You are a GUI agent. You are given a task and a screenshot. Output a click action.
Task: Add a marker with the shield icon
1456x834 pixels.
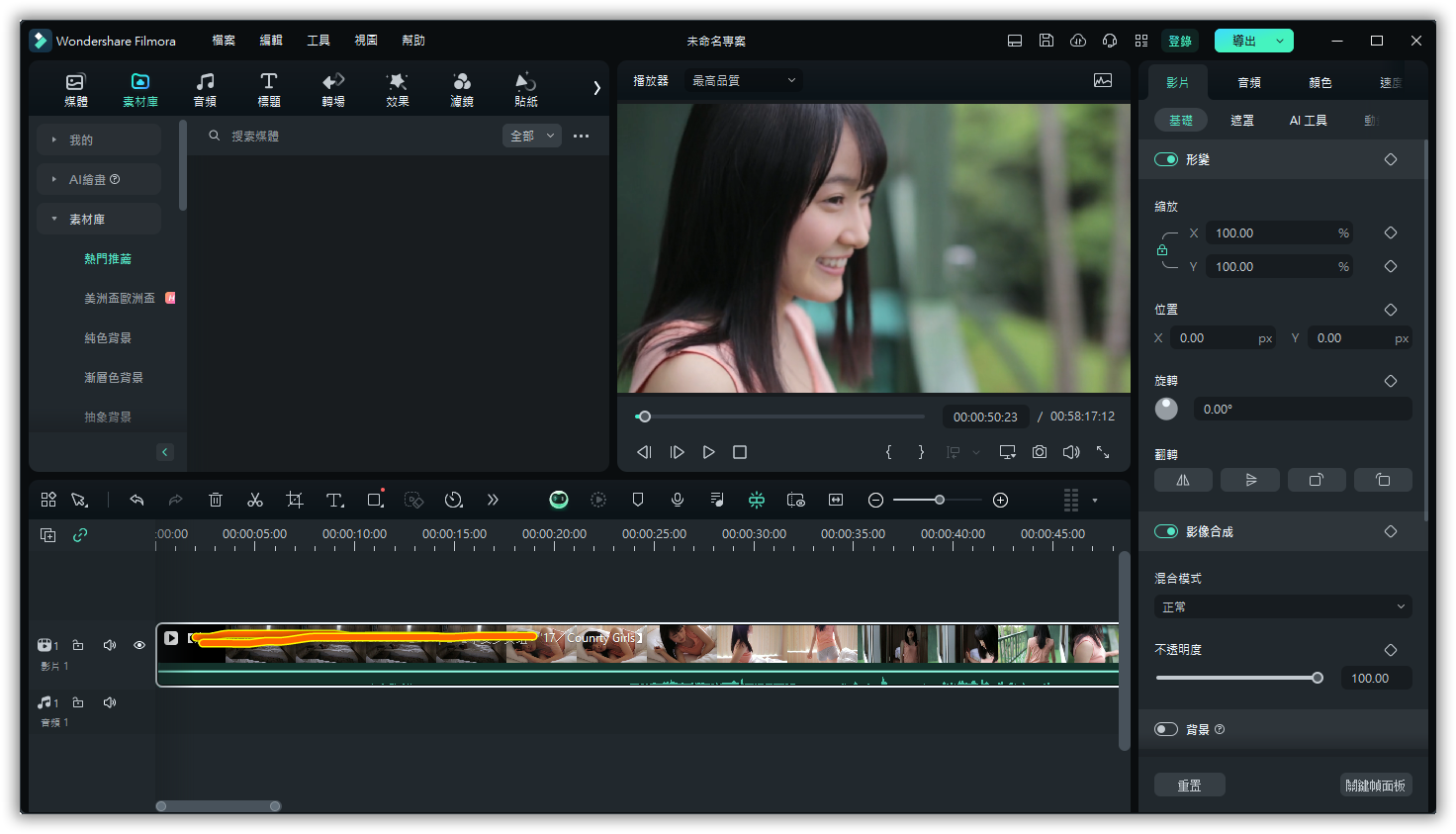tap(638, 501)
